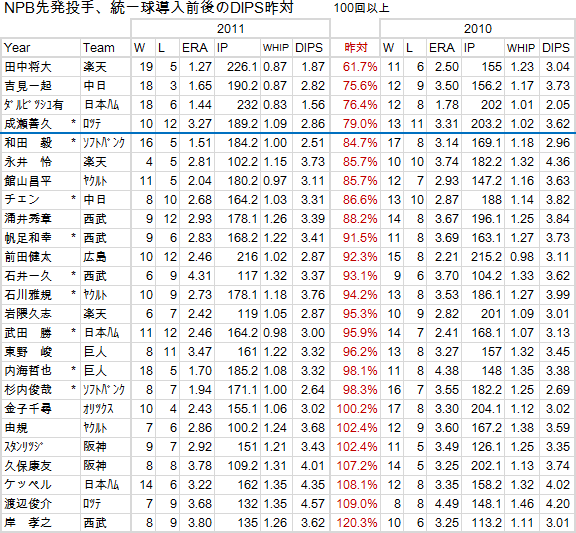This screenshot has width=576, height=533.
Task: Click the 4.57 DIPS cell in 渡辺俊介's row
Action: 311,504
